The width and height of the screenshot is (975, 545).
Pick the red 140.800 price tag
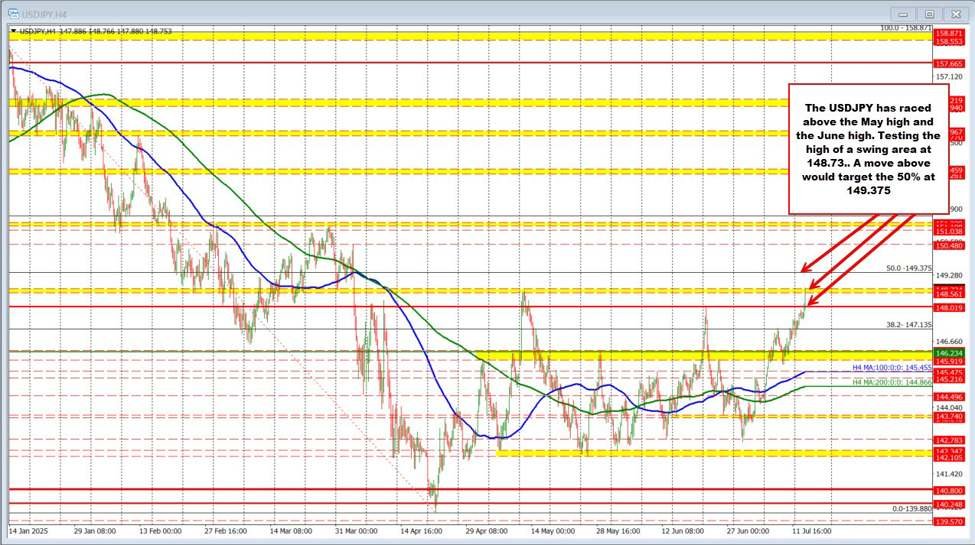point(948,491)
